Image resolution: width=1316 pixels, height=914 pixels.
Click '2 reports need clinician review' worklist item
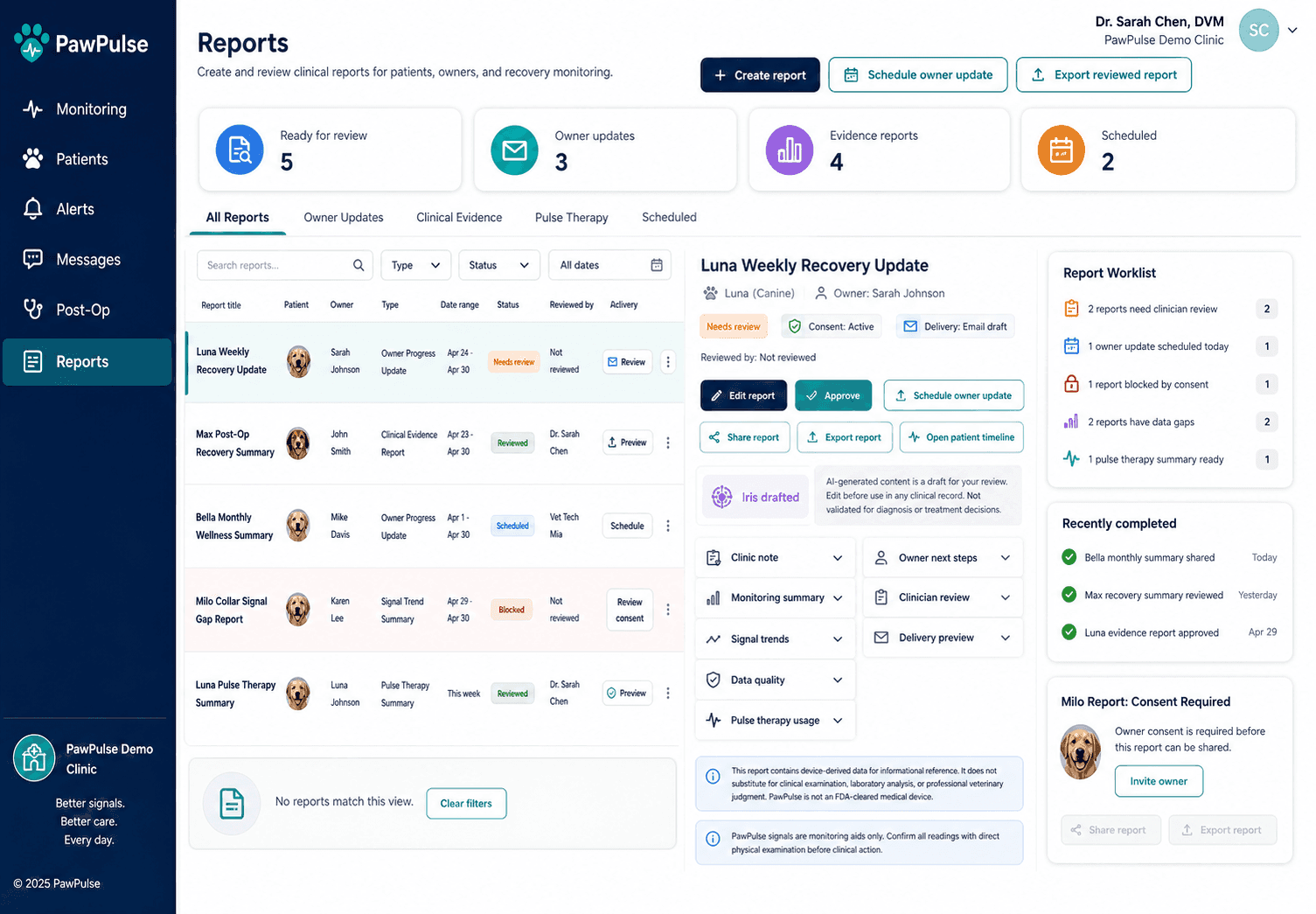point(1170,309)
